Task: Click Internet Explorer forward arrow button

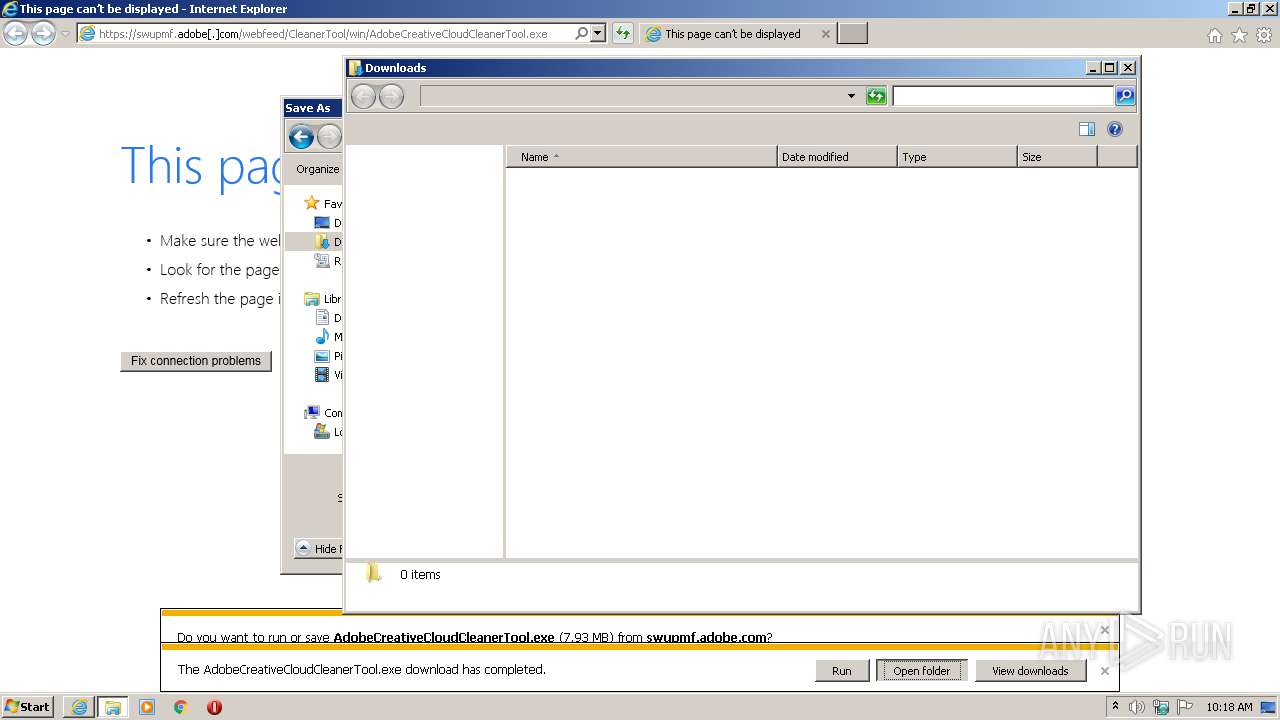Action: tap(43, 34)
